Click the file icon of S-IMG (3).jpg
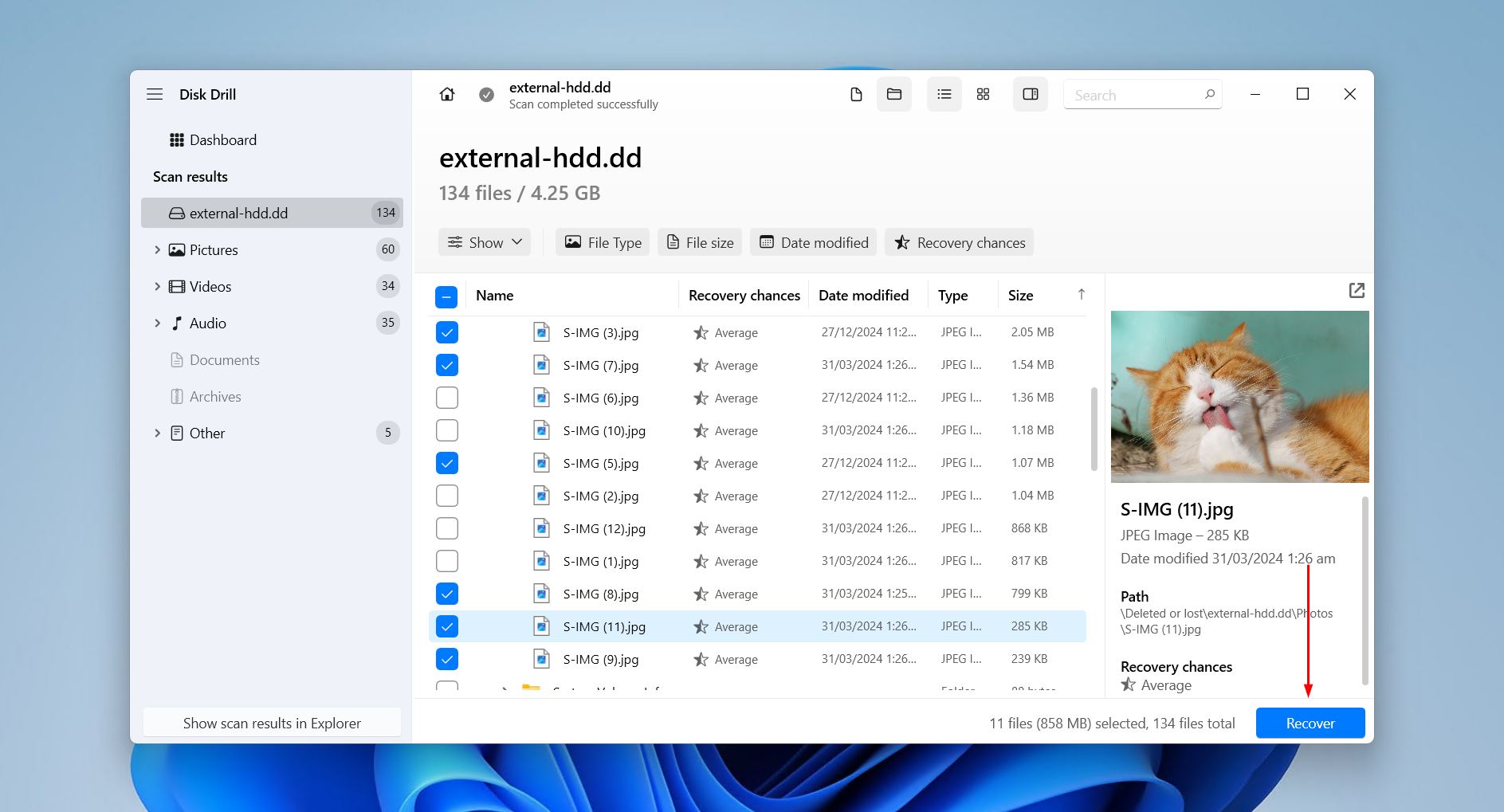This screenshot has width=1504, height=812. 541,332
